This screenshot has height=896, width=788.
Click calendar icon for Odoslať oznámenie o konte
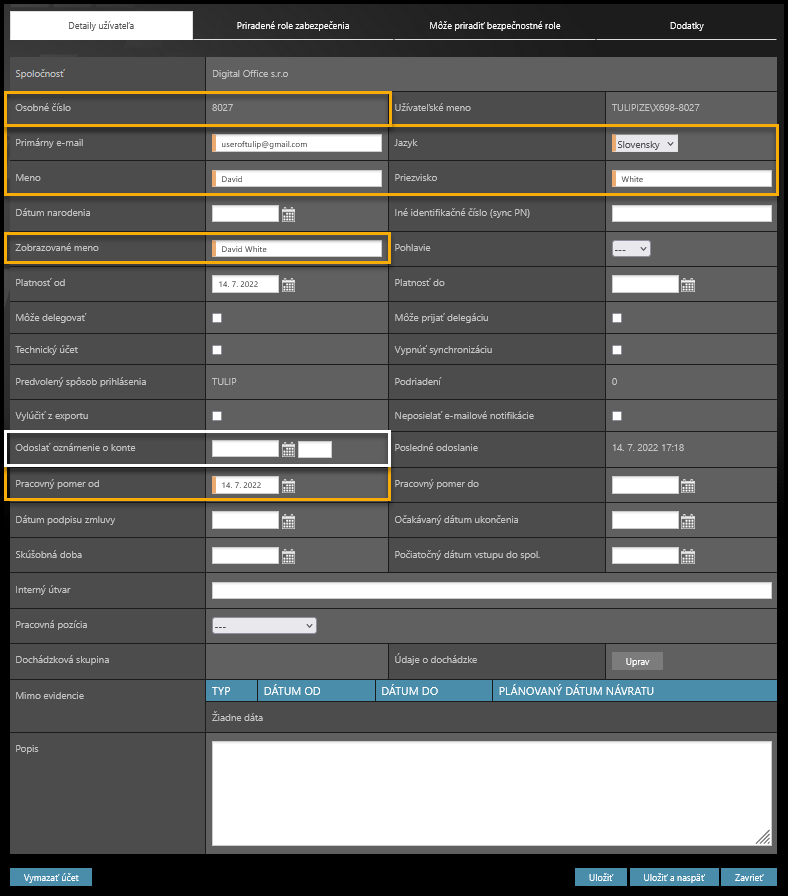tap(288, 450)
